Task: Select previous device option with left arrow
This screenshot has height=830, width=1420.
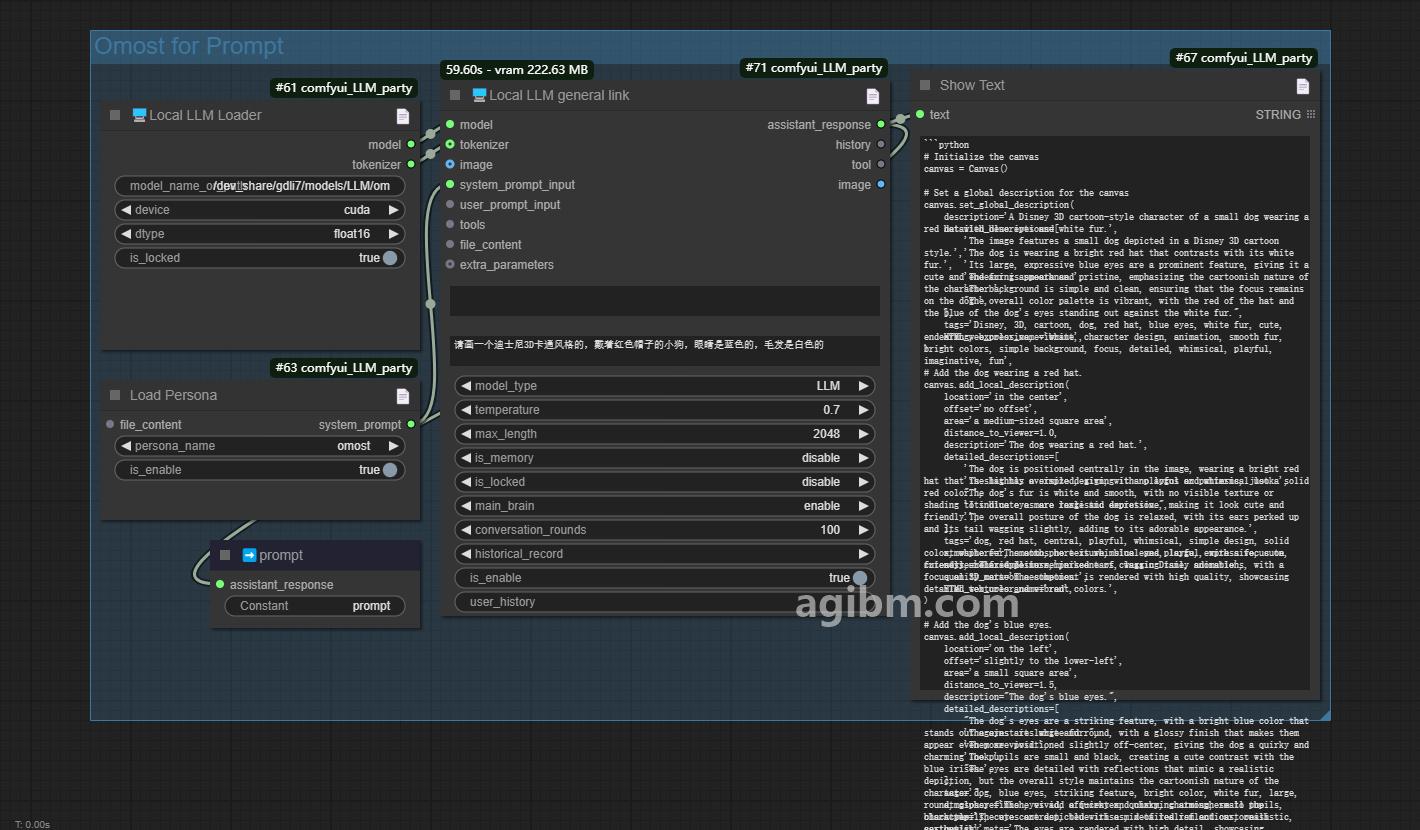Action: [x=126, y=210]
